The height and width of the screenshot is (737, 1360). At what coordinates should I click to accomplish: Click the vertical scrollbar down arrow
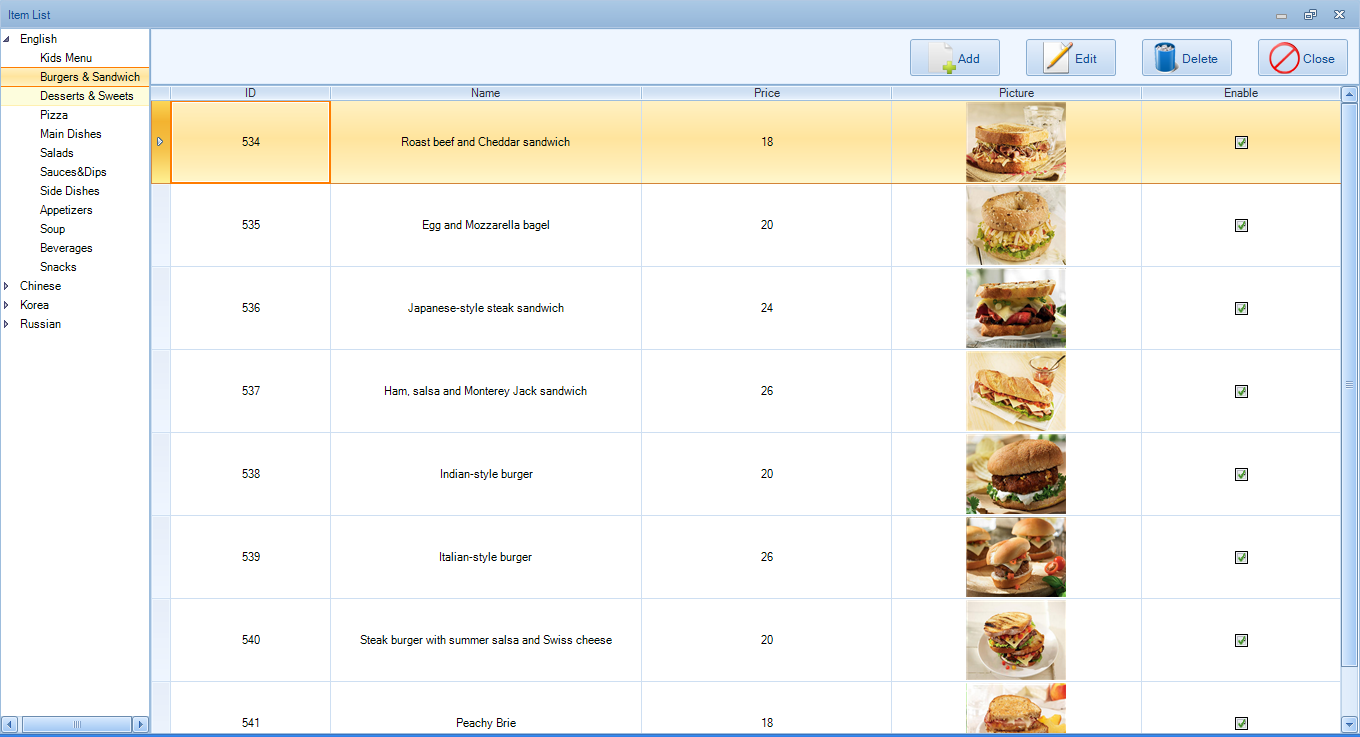tap(1348, 723)
